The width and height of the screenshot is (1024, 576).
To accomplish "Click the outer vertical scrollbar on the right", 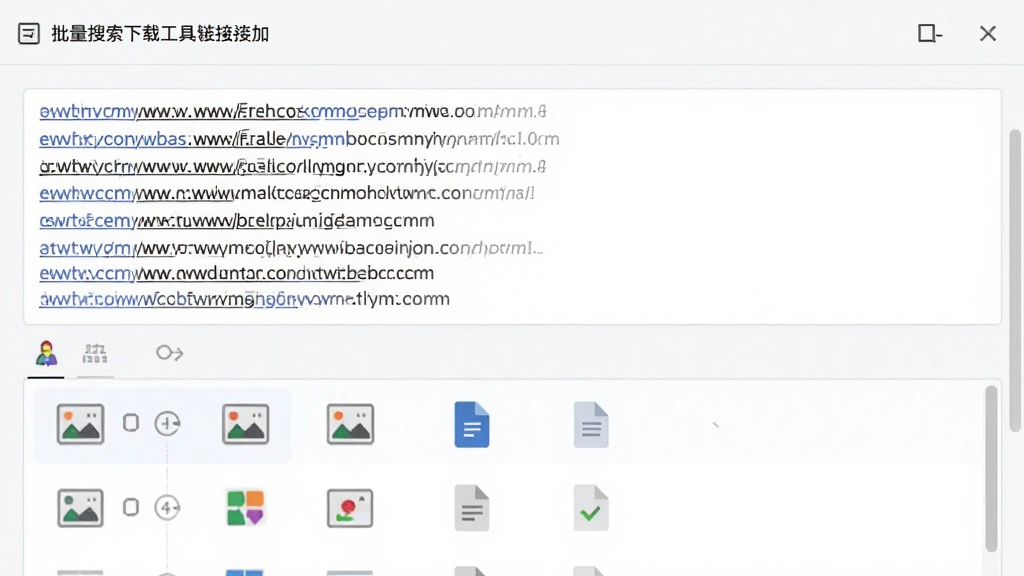I will click(1015, 281).
